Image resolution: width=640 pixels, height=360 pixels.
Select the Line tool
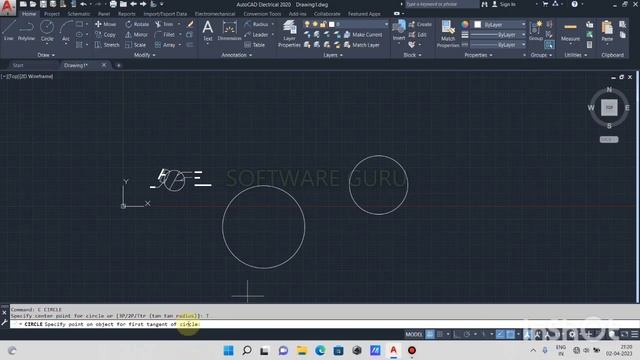point(9,30)
